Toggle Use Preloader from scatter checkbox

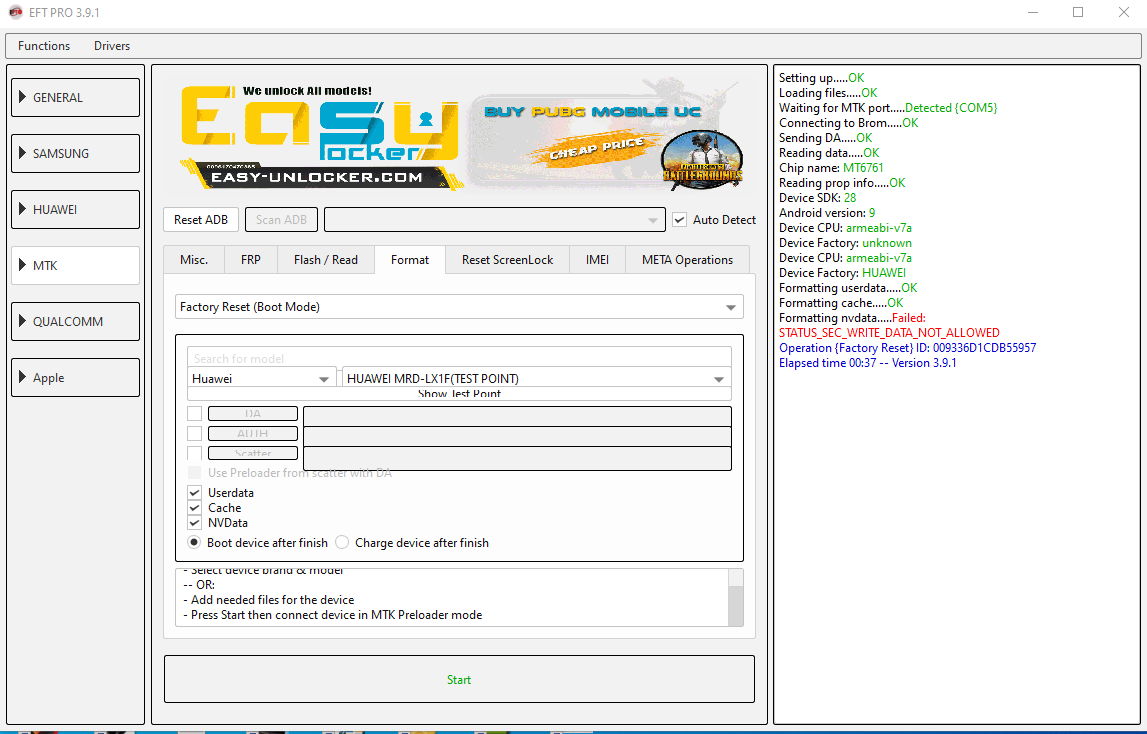[195, 473]
